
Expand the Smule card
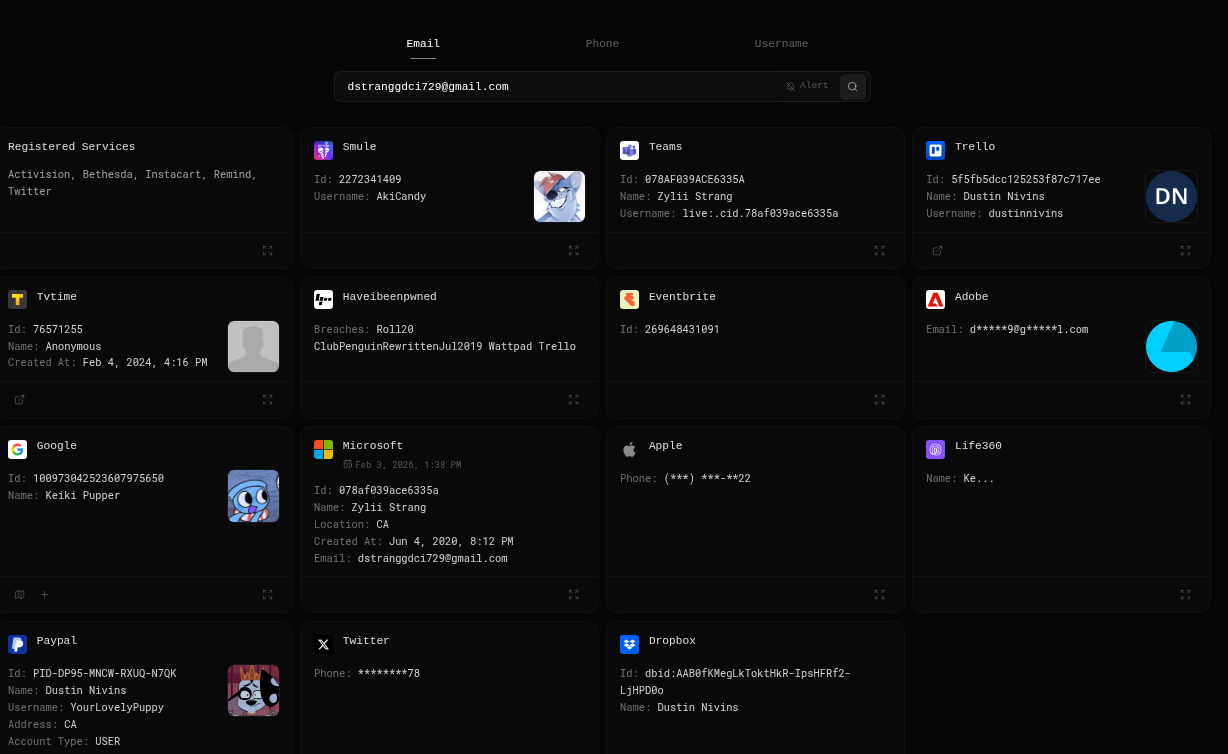(573, 251)
